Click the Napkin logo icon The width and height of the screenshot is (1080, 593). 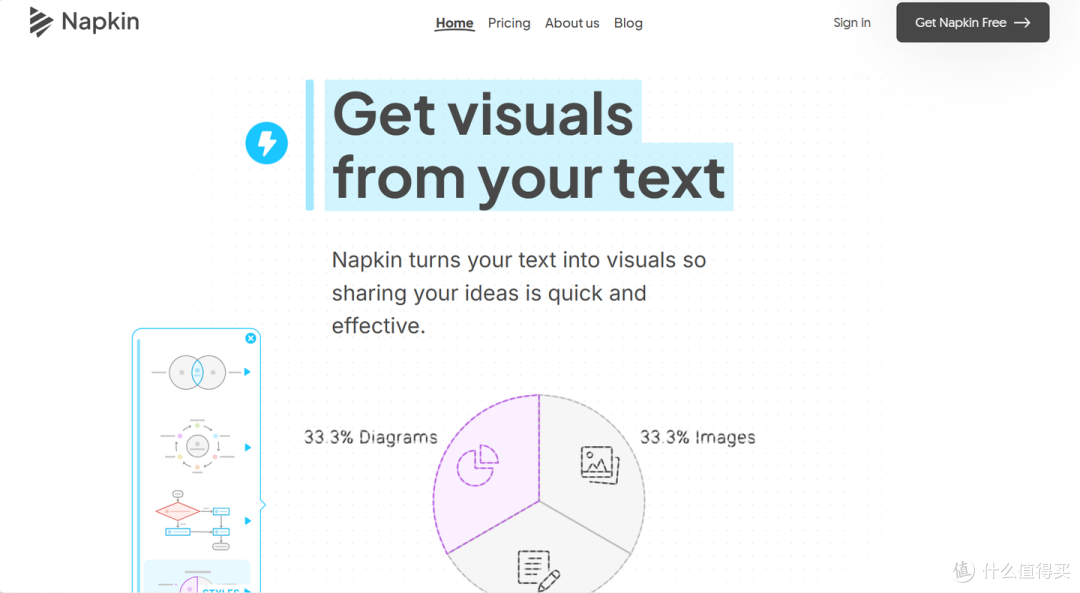(x=41, y=22)
